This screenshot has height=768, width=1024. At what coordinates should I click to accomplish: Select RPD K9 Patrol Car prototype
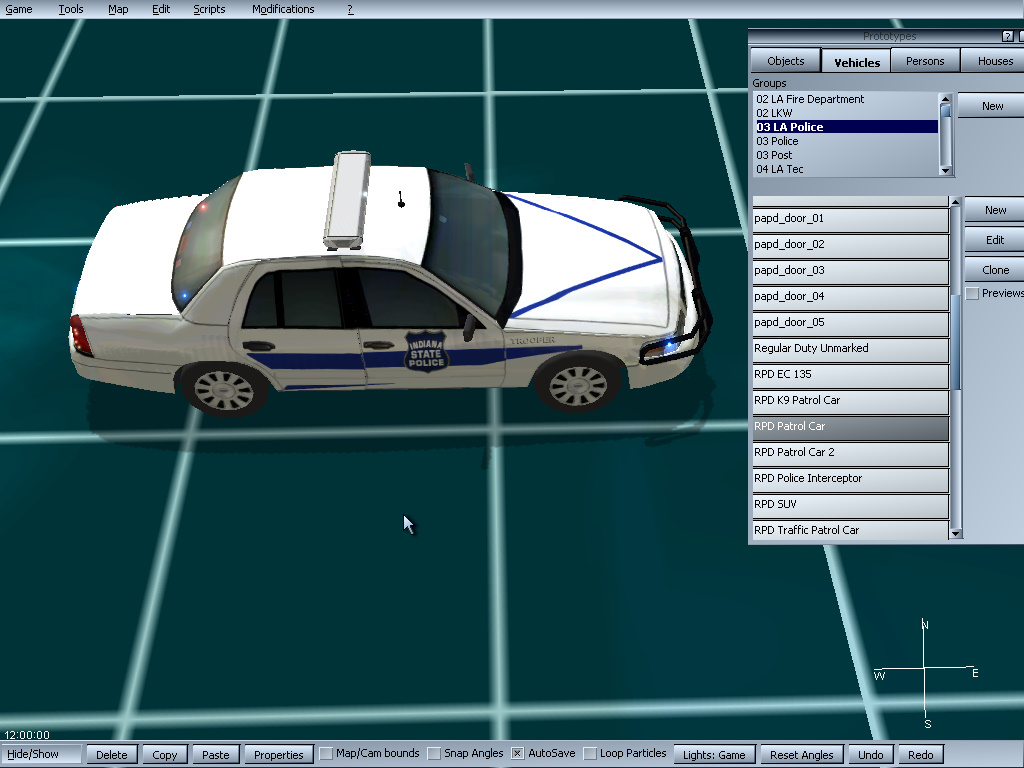(850, 401)
